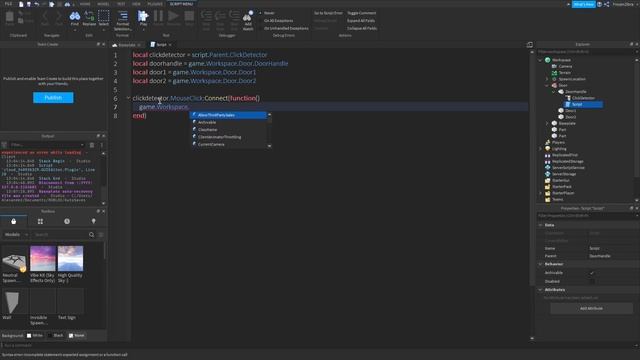Click the Stop square icon

[x=189, y=16]
